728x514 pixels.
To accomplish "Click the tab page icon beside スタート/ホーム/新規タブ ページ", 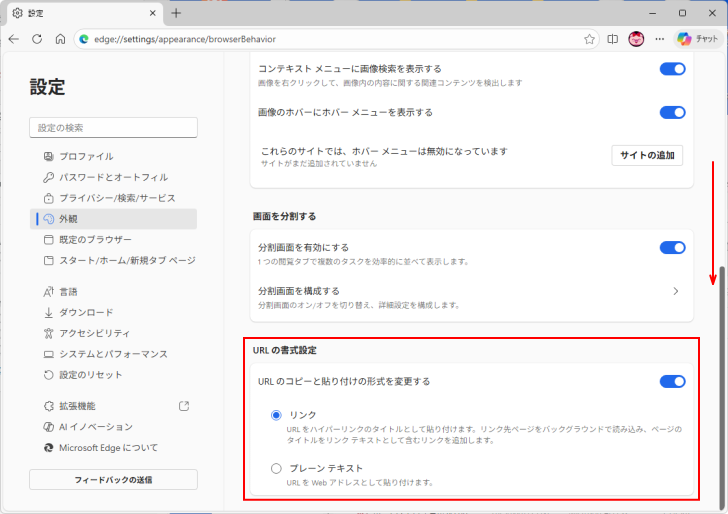I will click(48, 260).
